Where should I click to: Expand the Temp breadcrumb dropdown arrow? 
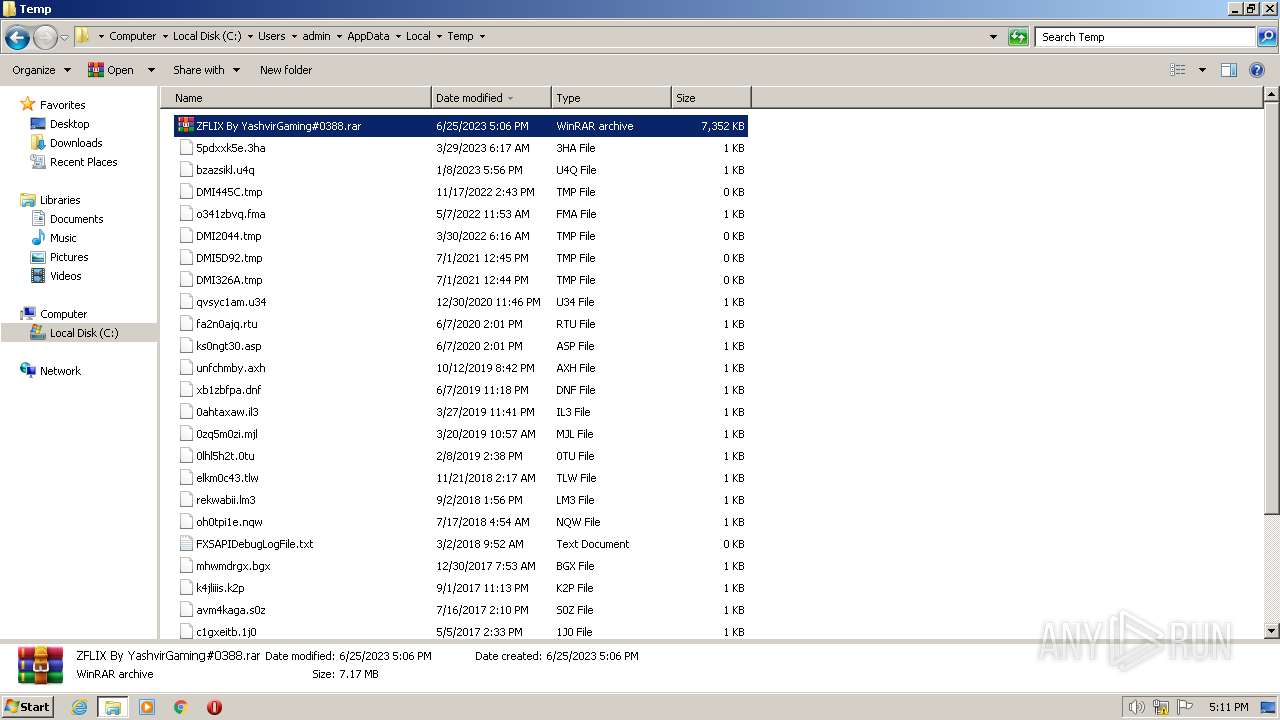point(482,37)
